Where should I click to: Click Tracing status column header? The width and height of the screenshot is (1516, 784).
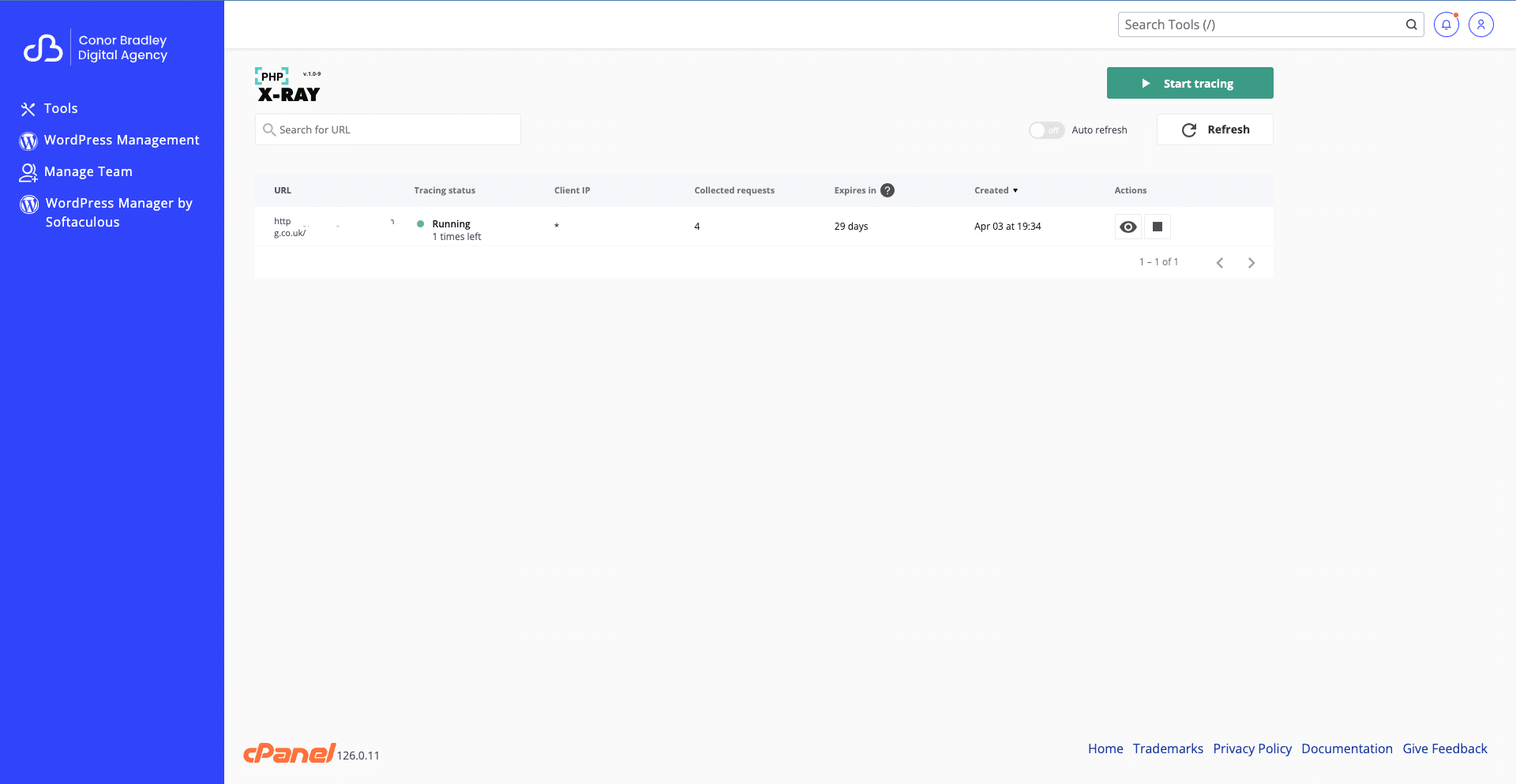pyautogui.click(x=445, y=190)
